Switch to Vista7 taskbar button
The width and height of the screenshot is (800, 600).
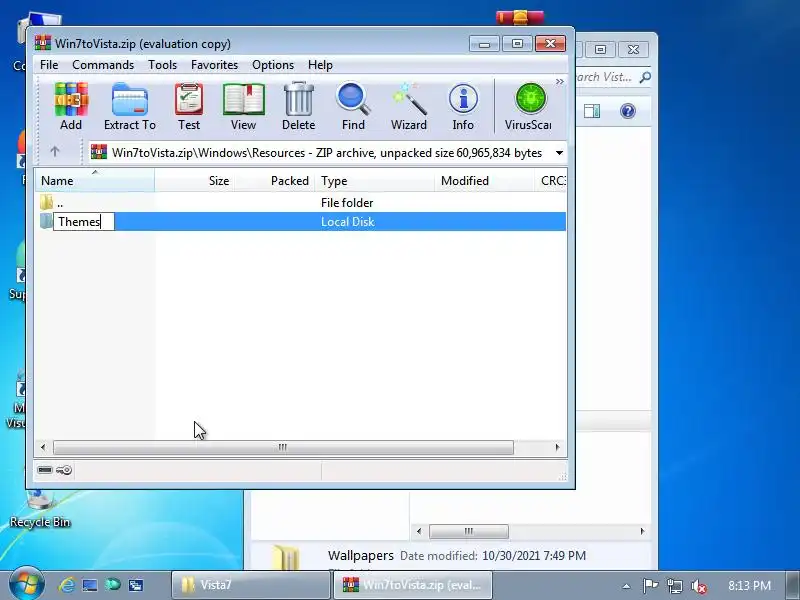(x=251, y=585)
